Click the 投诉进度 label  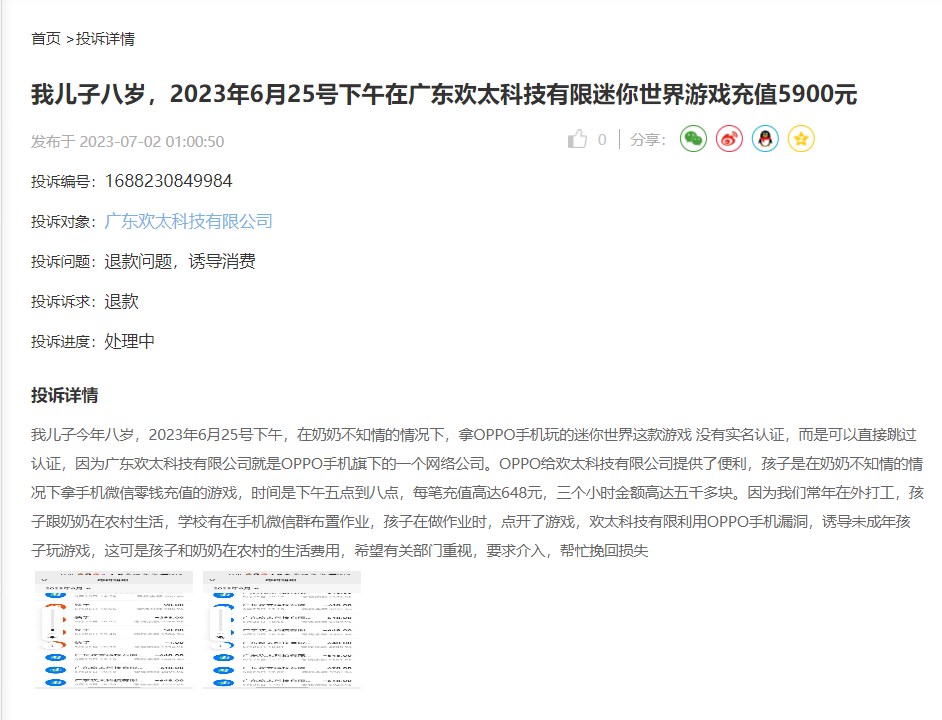point(63,342)
